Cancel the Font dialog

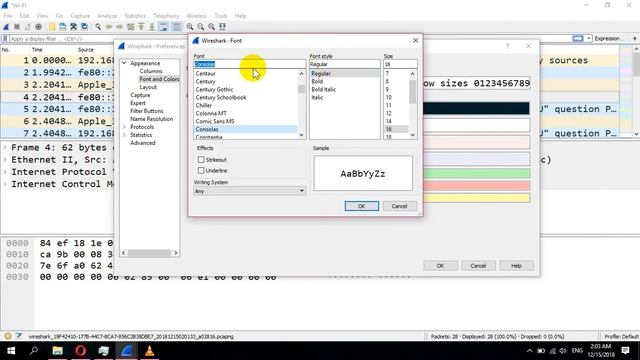point(399,206)
